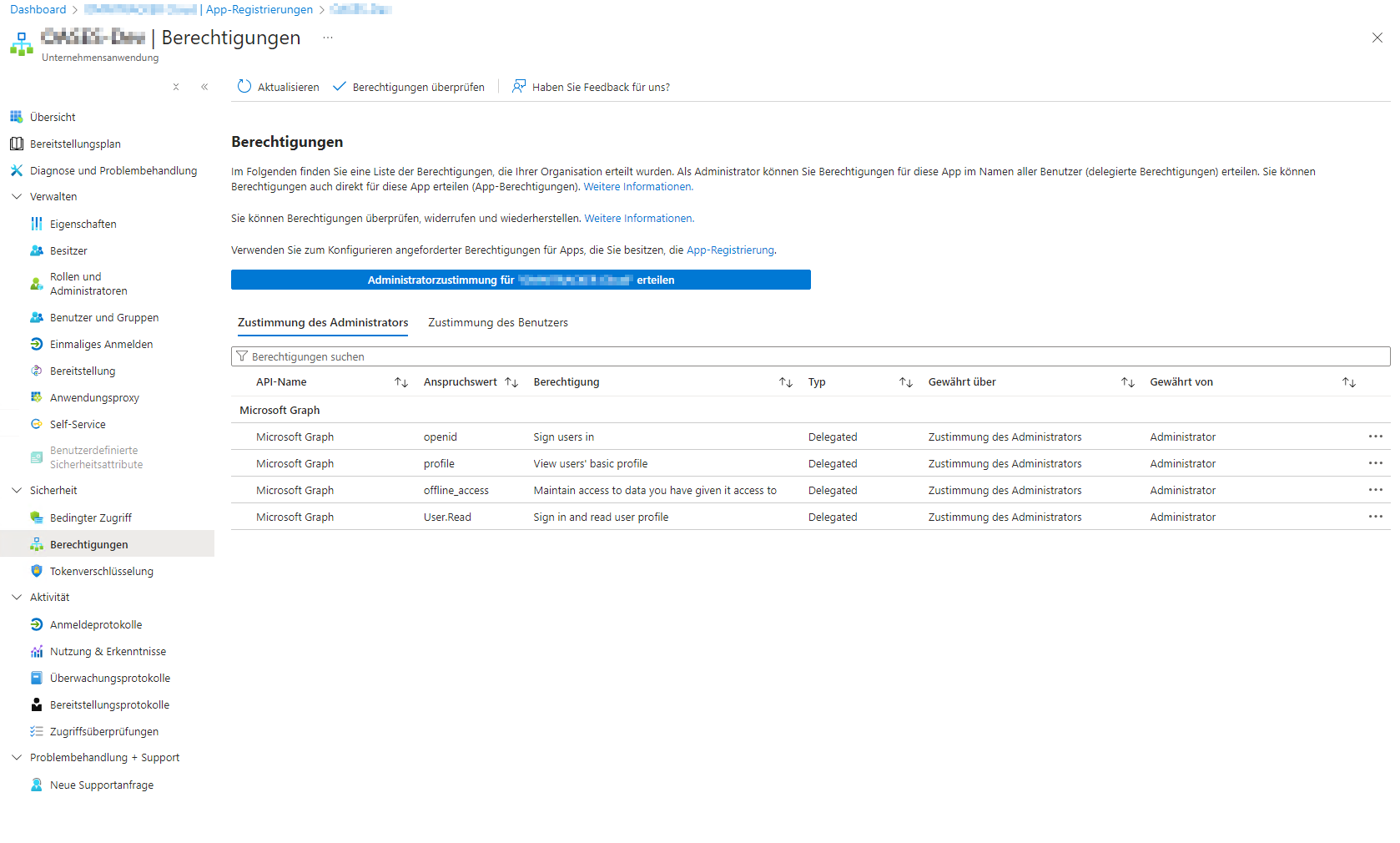This screenshot has width=1400, height=843.
Task: Clear the sidebar search with the small X
Action: point(176,87)
